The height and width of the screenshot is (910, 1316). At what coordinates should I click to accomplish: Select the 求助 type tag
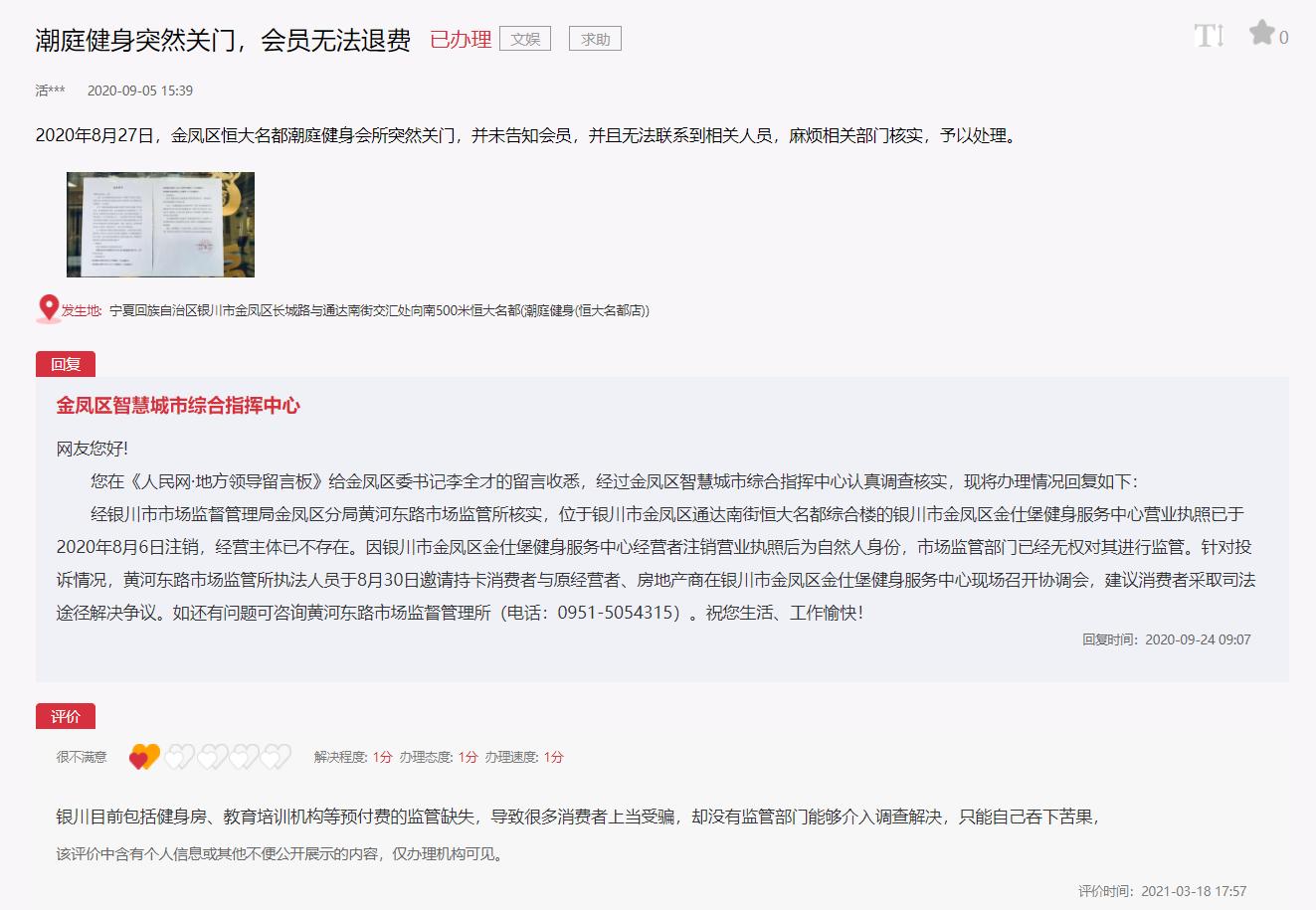(595, 39)
